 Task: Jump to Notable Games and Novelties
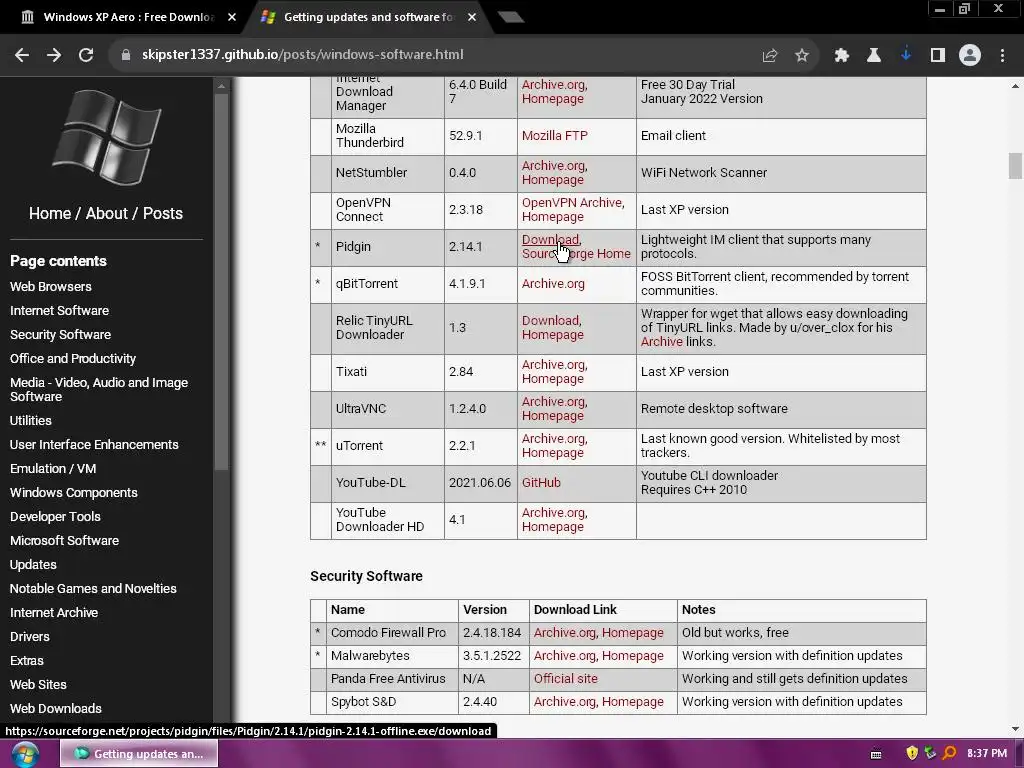(x=93, y=589)
